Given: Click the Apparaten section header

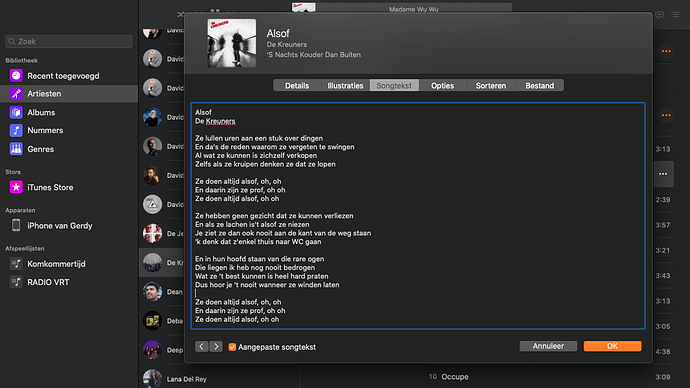Looking at the screenshot, I should click(x=20, y=210).
